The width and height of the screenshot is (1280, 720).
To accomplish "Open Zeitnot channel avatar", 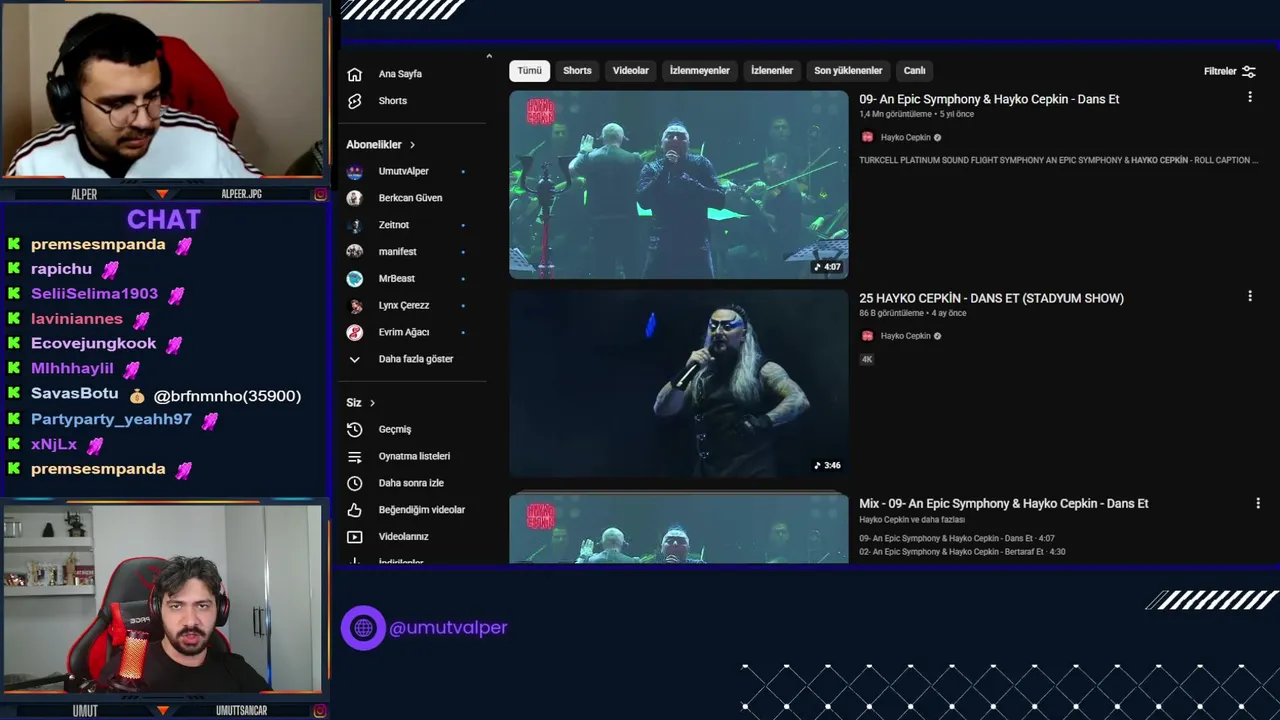I will (354, 225).
